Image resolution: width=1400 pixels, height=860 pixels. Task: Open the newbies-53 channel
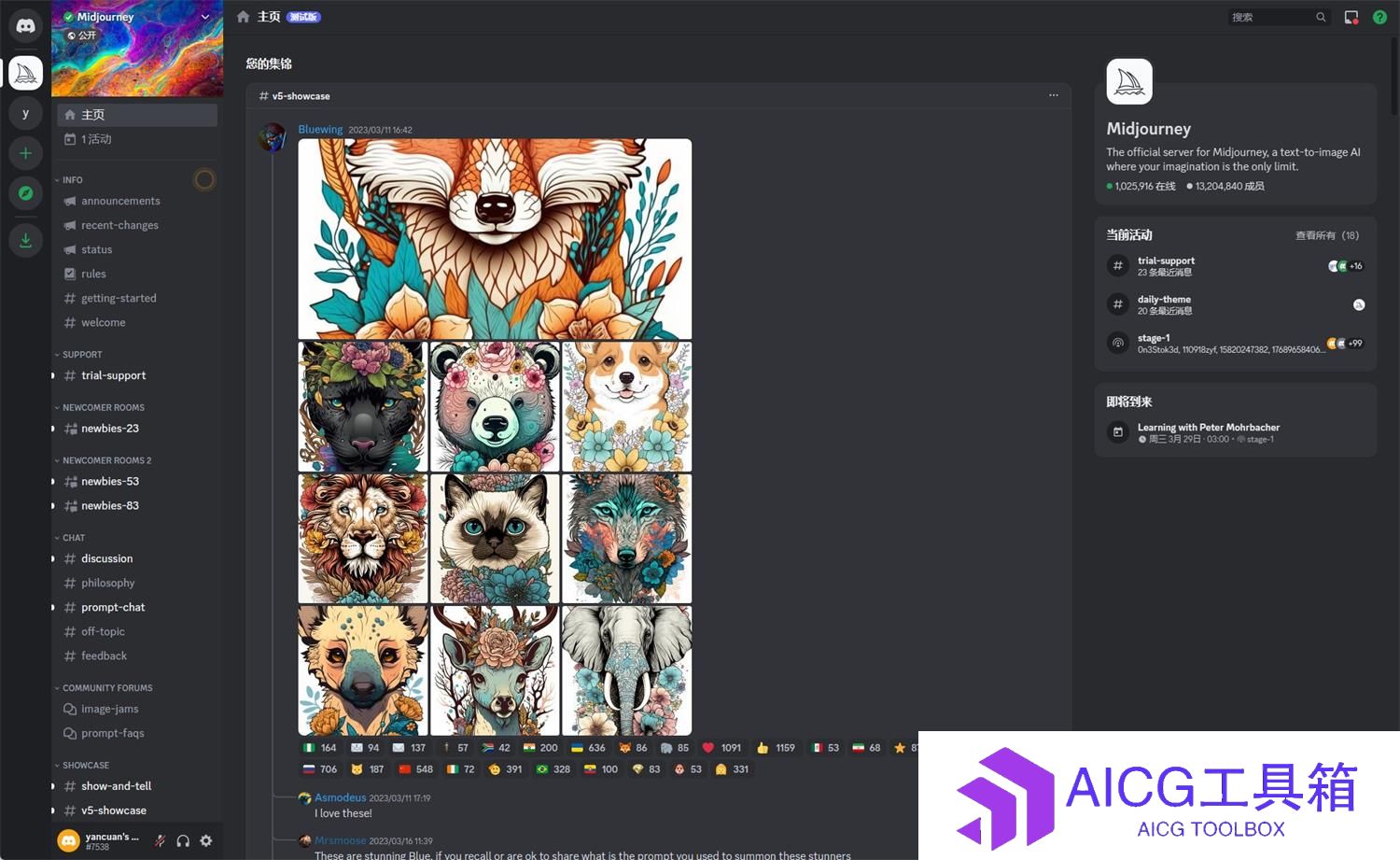137,481
